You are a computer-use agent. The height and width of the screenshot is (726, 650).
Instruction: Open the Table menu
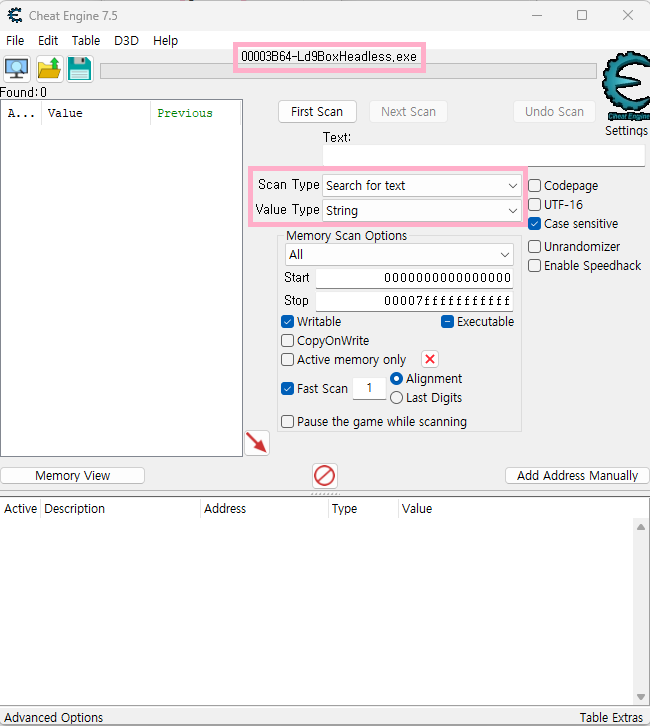(86, 41)
